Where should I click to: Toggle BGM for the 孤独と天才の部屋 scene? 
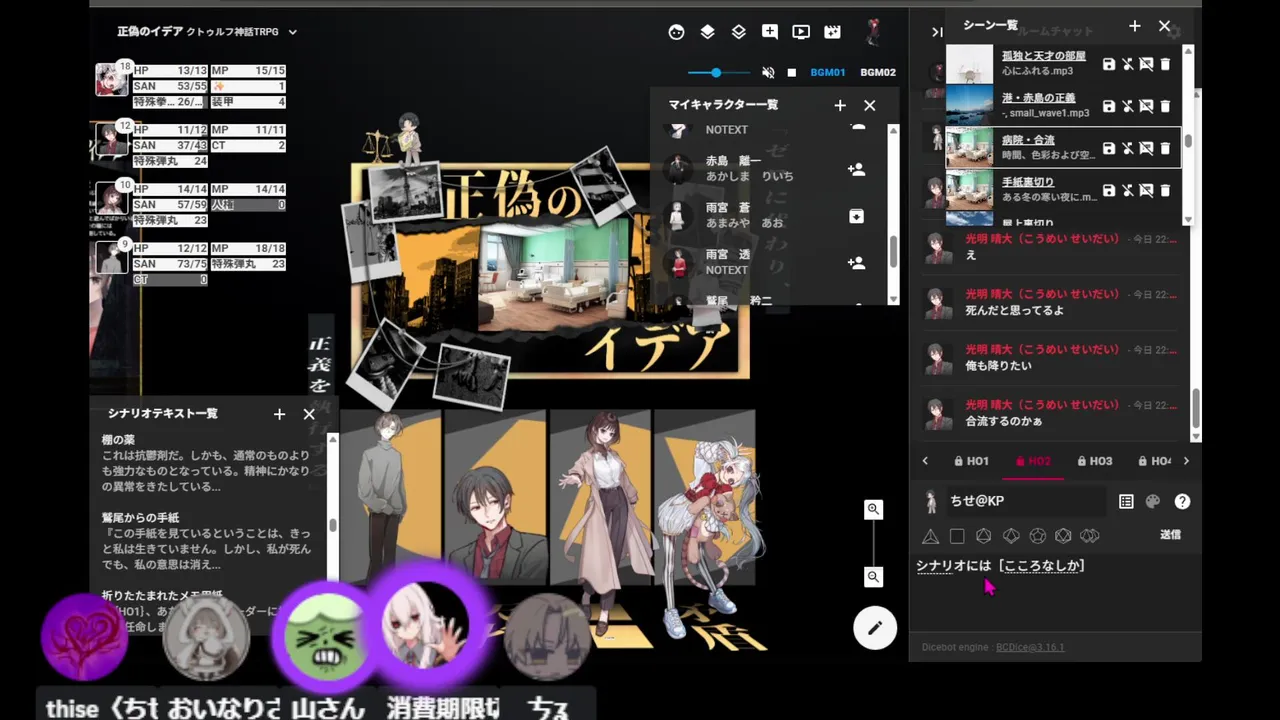1127,64
